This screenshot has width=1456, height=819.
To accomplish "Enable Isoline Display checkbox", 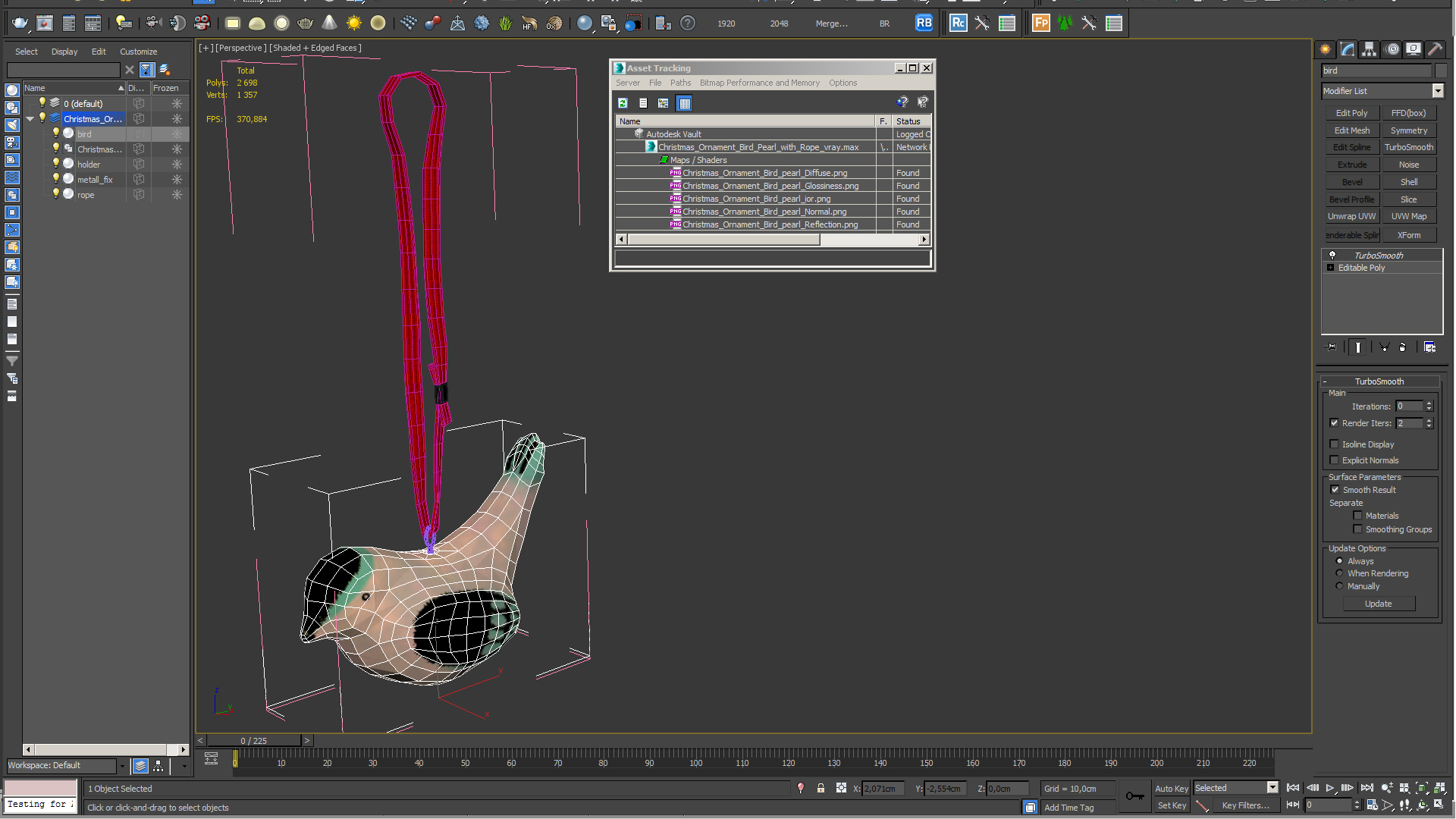I will [1334, 444].
